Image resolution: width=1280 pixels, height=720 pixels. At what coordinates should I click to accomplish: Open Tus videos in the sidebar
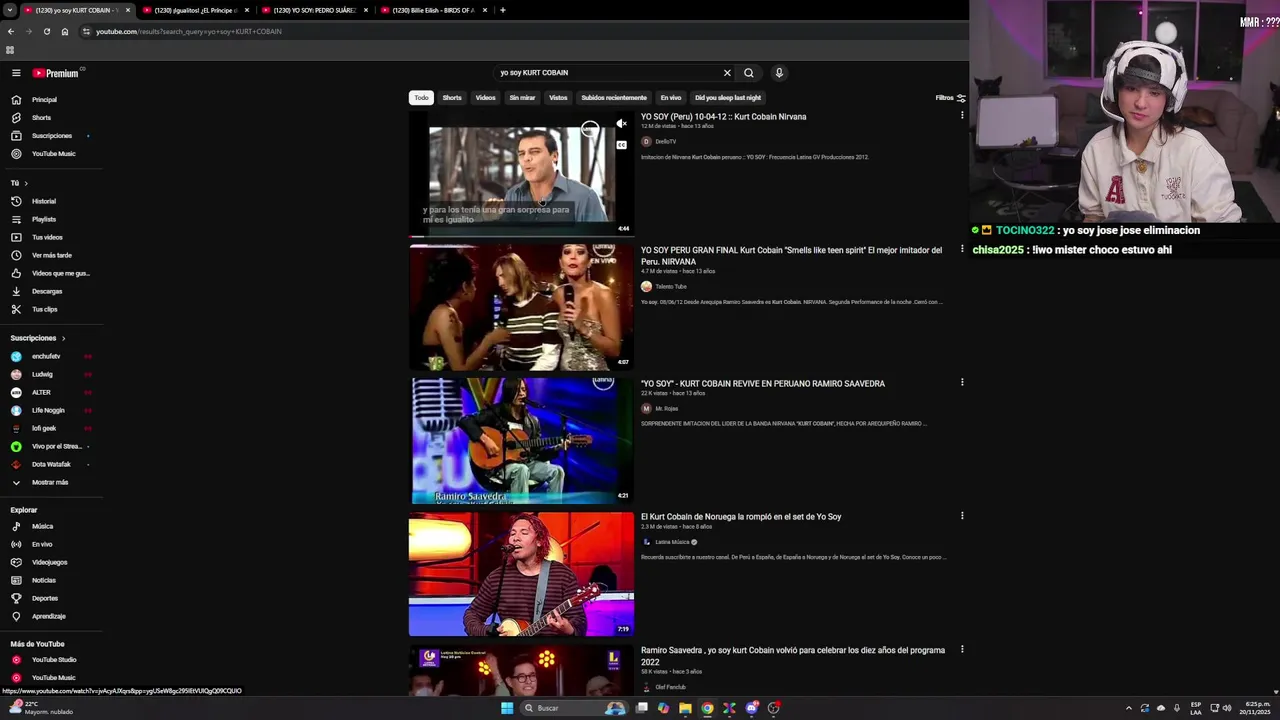pos(45,237)
